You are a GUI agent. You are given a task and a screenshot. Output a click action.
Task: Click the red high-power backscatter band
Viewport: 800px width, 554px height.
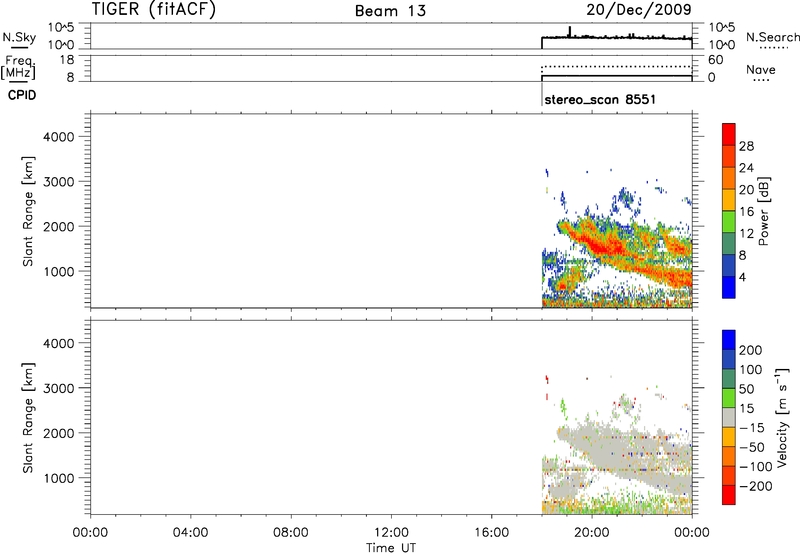pos(607,246)
